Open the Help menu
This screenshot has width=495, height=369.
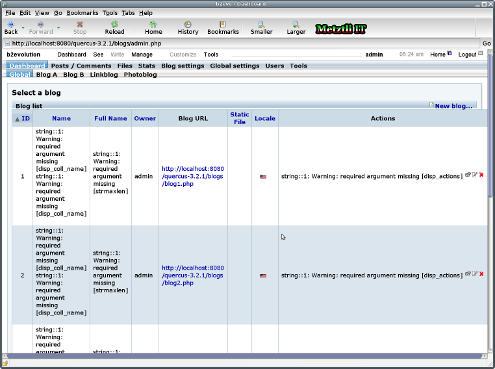pos(146,13)
